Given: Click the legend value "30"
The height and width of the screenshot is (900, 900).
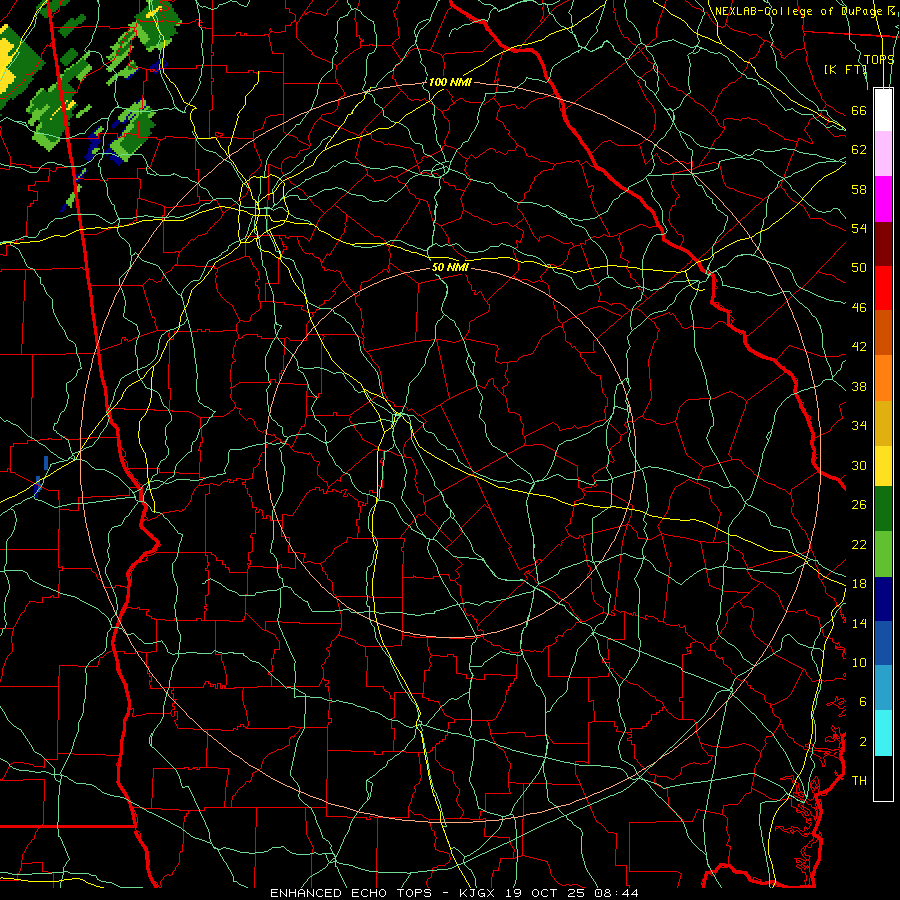Looking at the screenshot, I should (859, 465).
